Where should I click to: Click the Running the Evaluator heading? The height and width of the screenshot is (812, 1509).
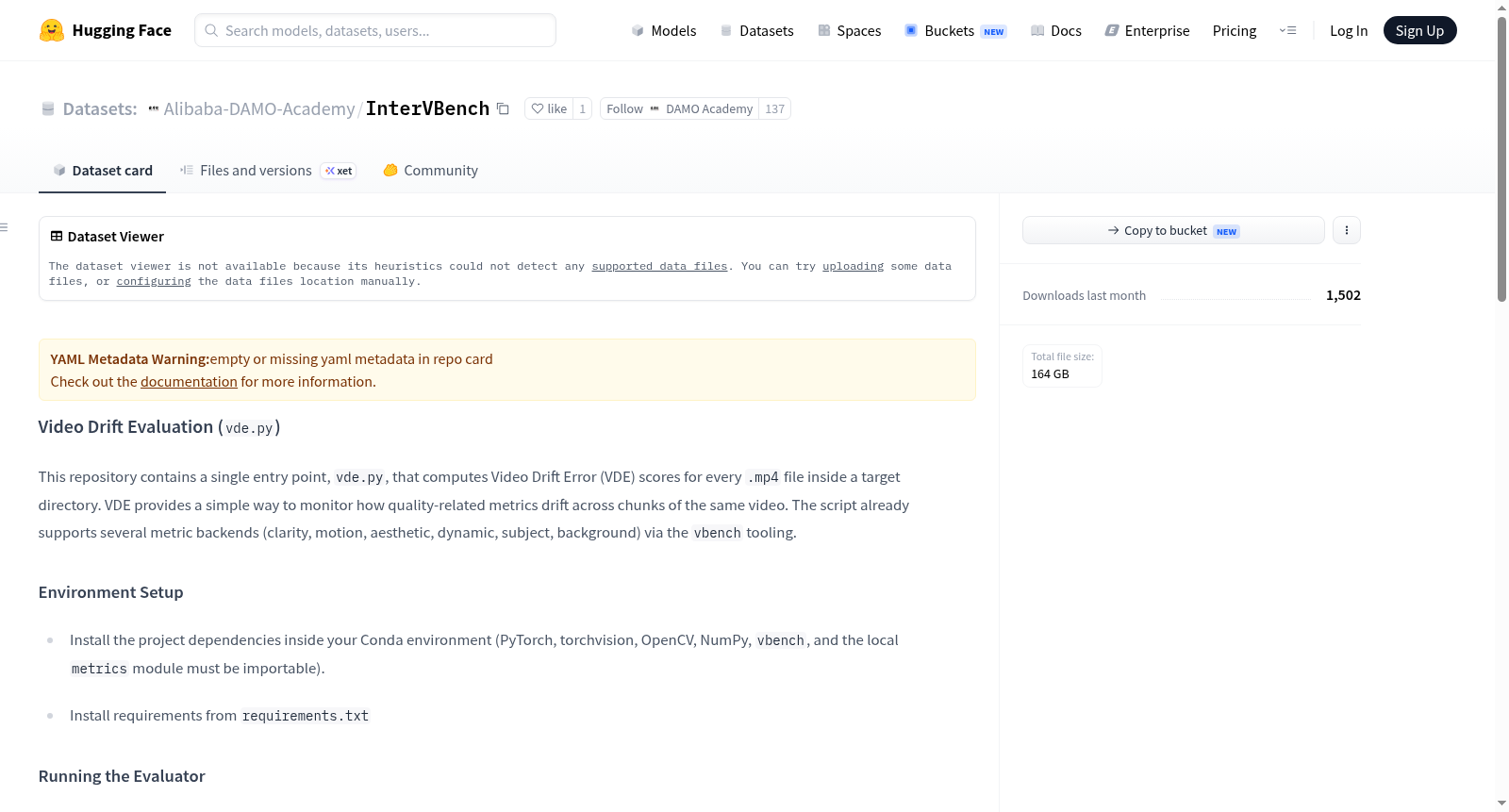[x=122, y=776]
